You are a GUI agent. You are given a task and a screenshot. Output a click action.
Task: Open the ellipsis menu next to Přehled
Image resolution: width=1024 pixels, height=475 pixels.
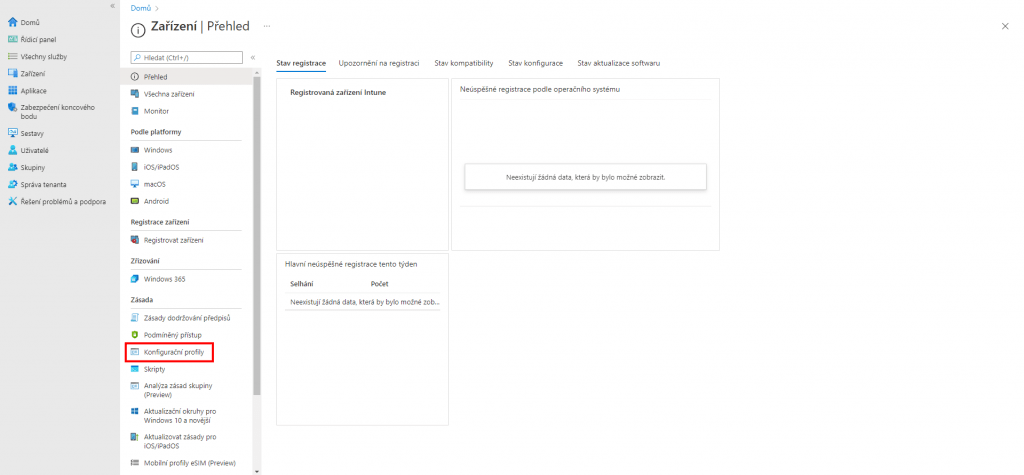pos(266,25)
